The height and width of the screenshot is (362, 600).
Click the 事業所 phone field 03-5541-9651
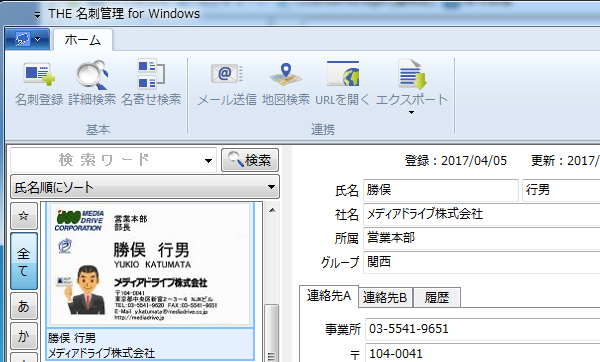(483, 328)
